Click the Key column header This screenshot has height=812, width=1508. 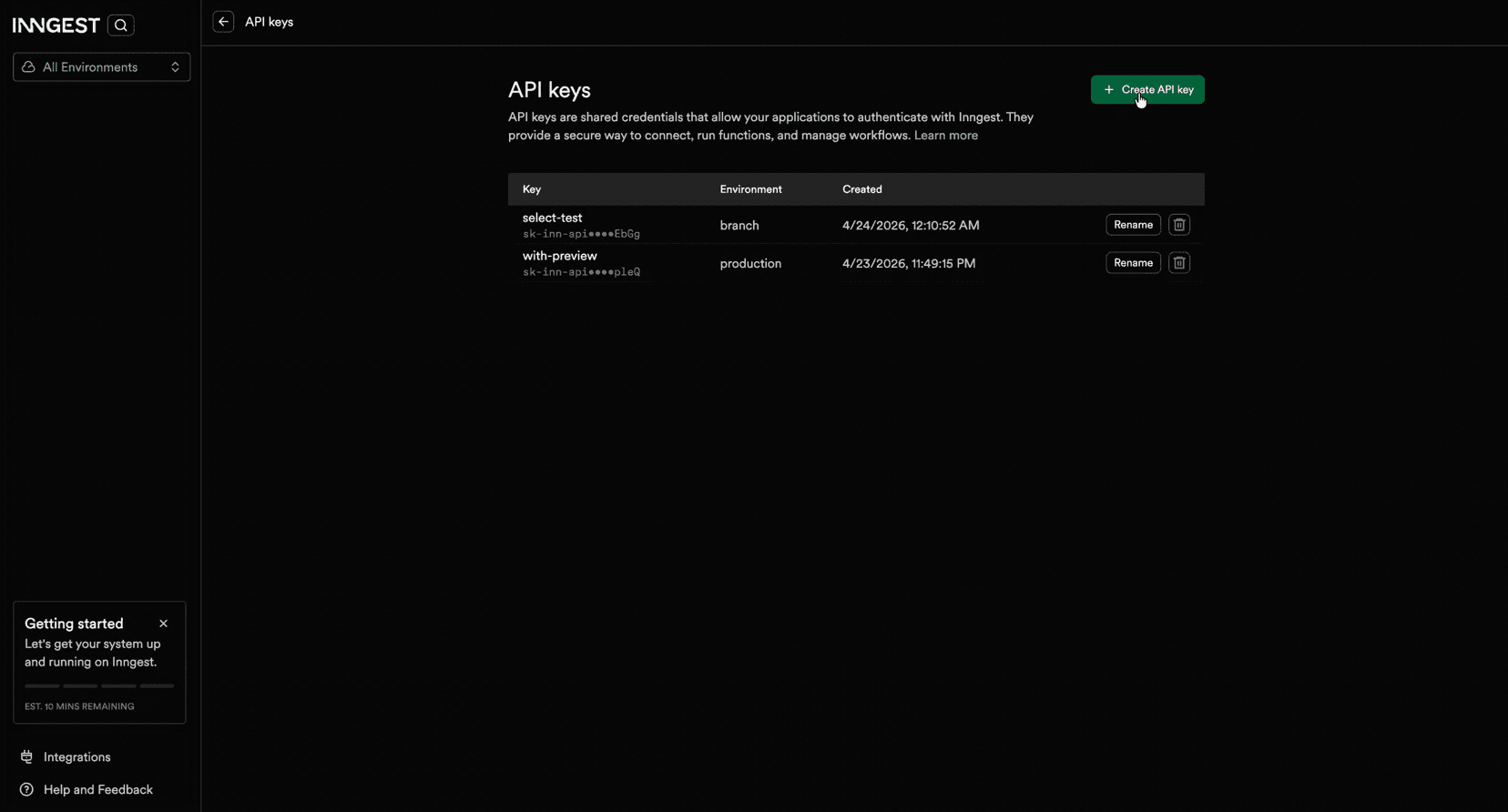[x=532, y=189]
